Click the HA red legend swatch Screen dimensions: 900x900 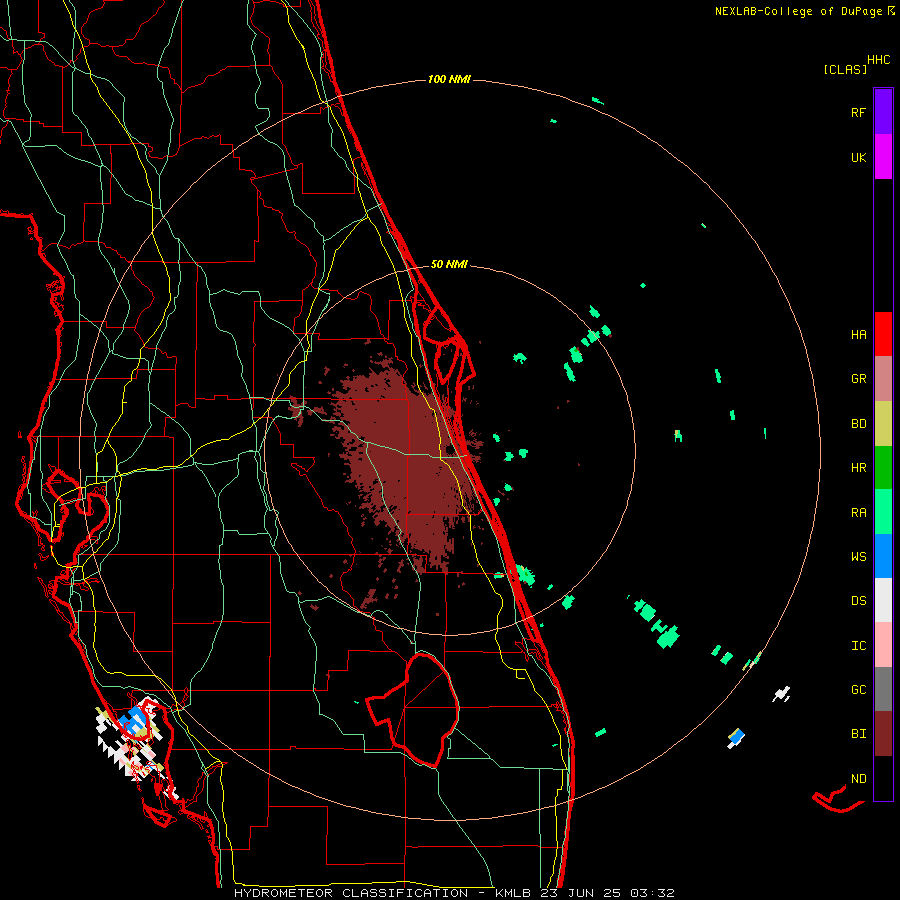(883, 334)
